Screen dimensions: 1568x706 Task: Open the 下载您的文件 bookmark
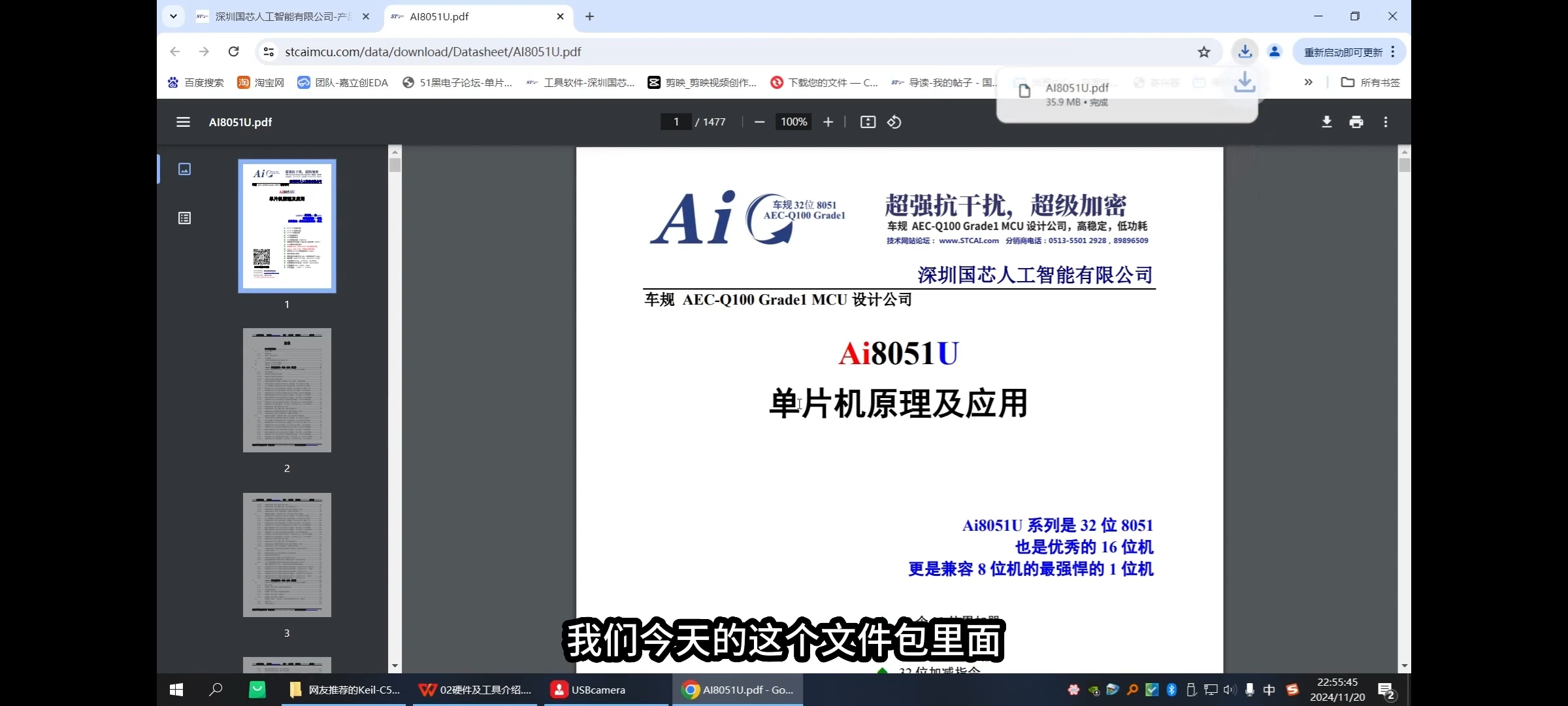[x=825, y=82]
